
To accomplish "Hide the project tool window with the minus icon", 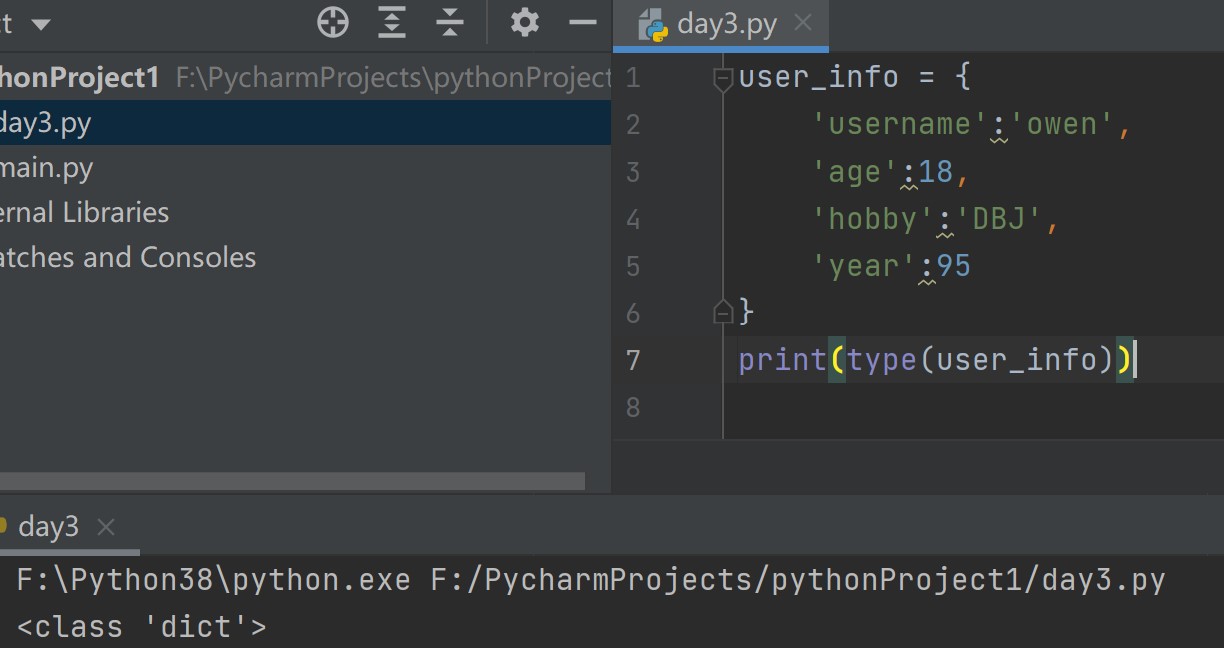I will [582, 22].
